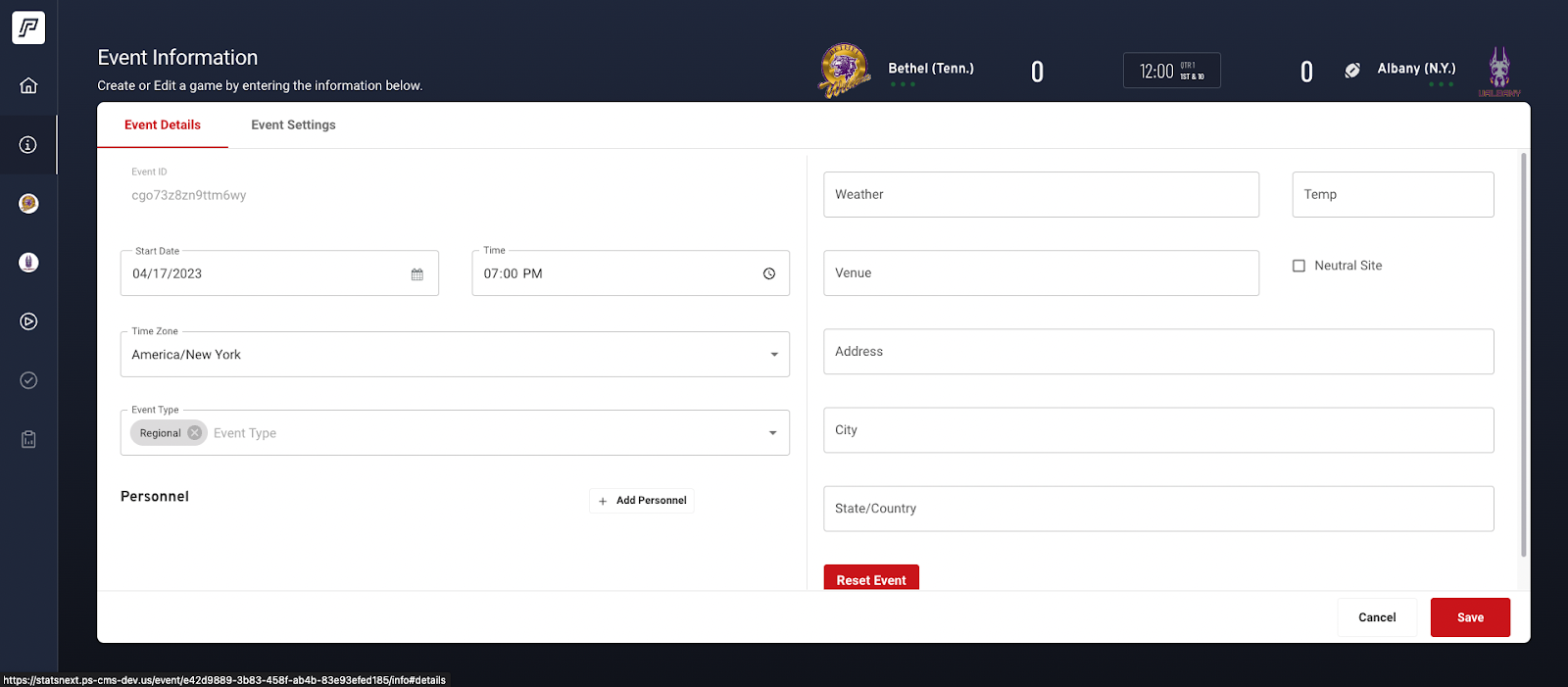Screen dimensions: 1568x687
Task: Click the Add Personnel button
Action: pyautogui.click(x=642, y=501)
